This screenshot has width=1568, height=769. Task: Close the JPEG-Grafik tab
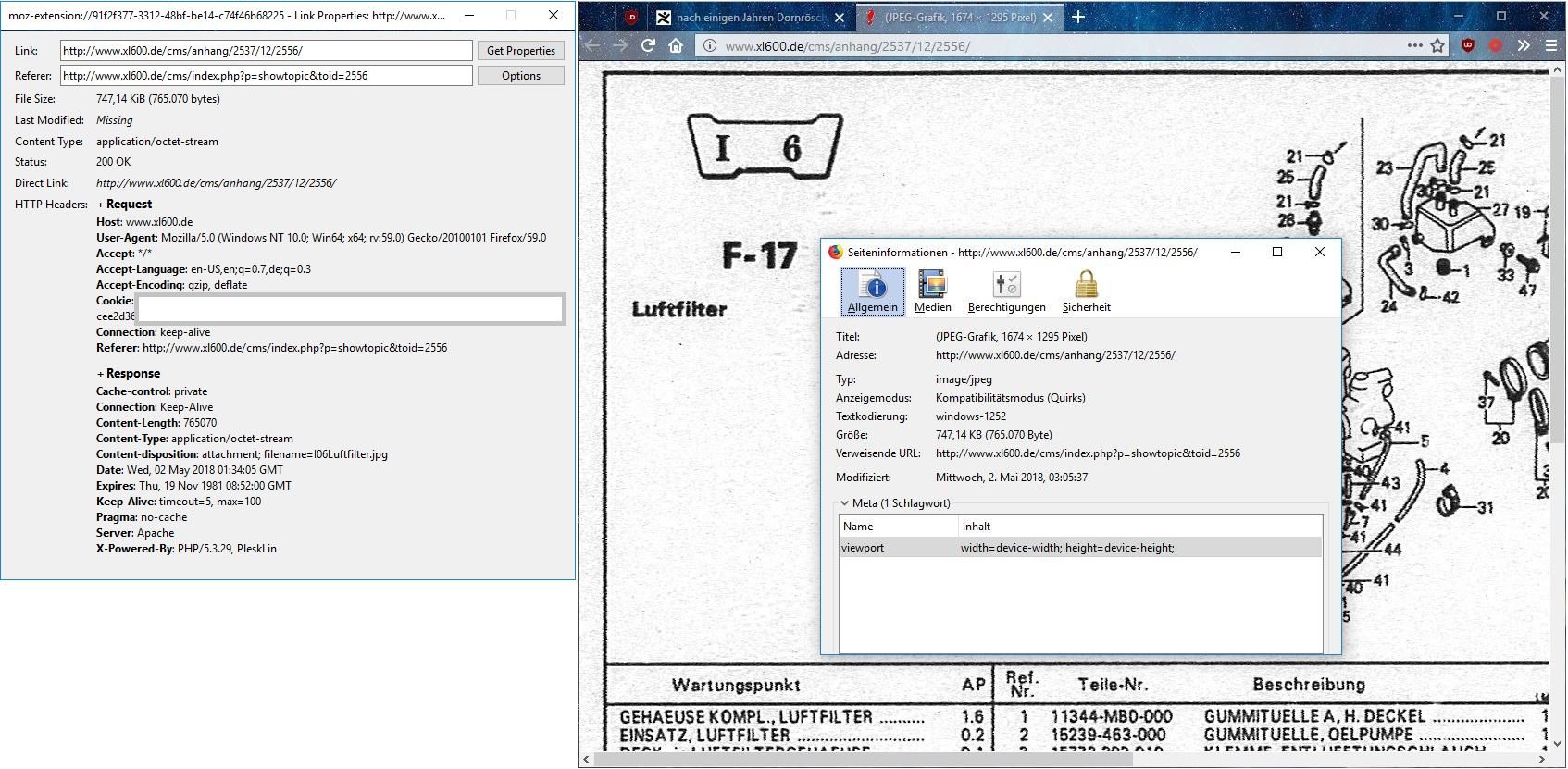tap(1048, 18)
